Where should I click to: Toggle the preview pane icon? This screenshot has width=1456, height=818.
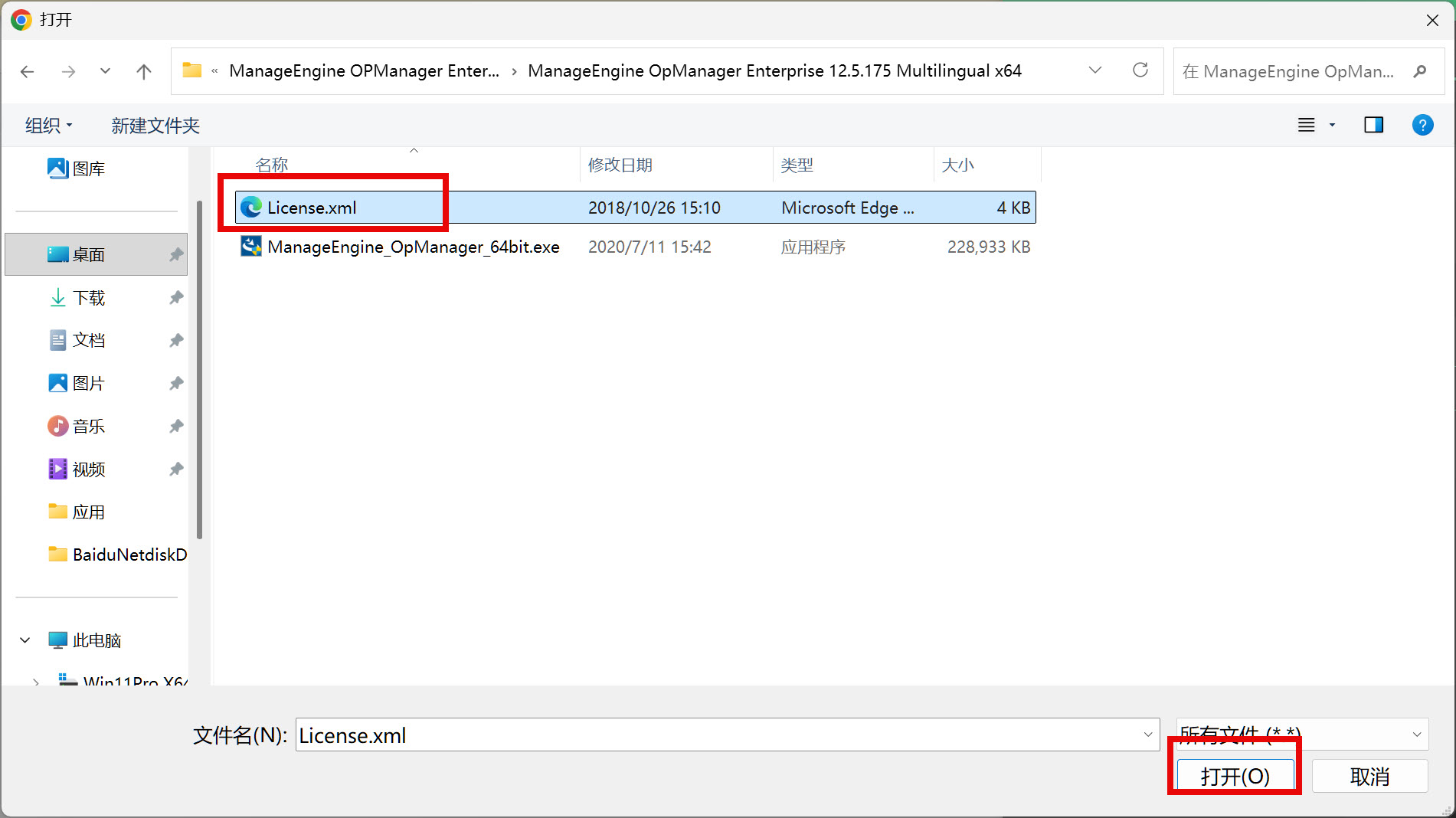pos(1373,125)
